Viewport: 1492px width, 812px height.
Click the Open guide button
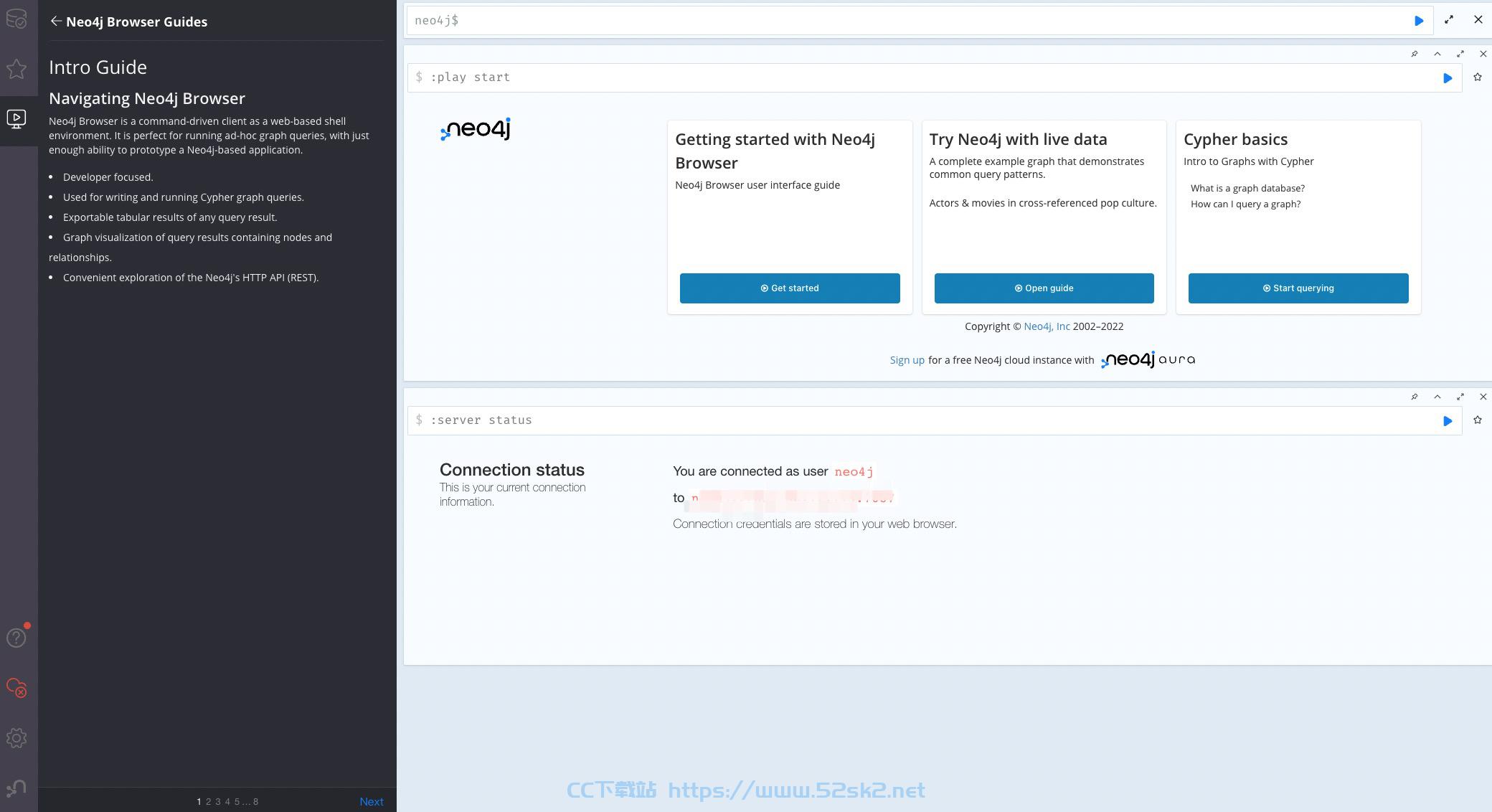1044,288
